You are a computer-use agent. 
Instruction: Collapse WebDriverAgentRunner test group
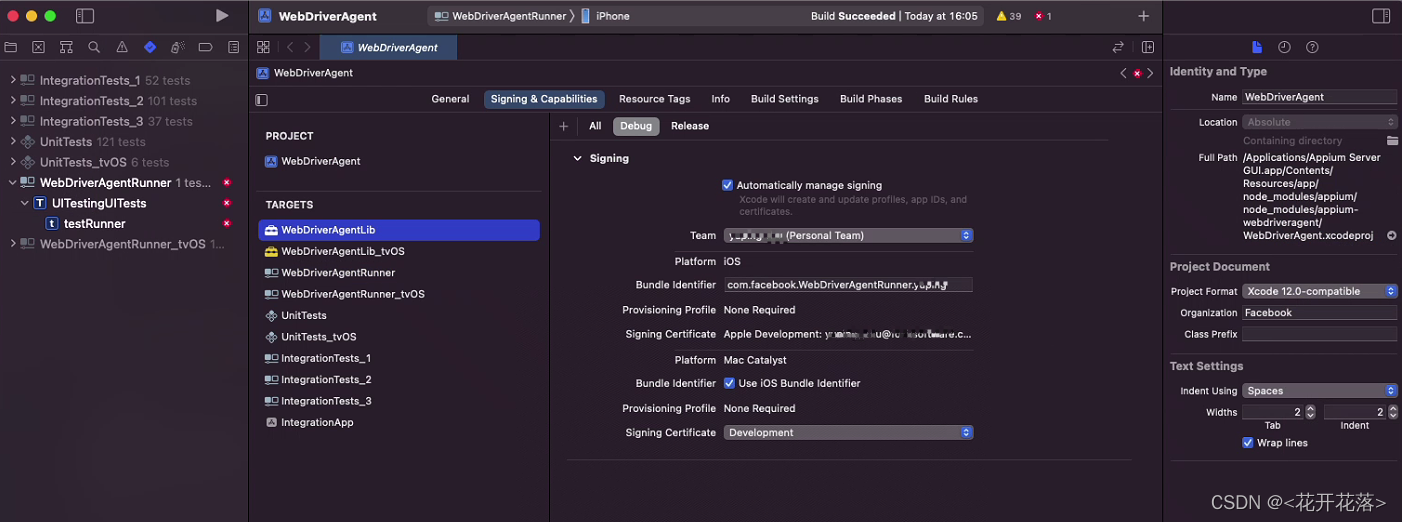tap(12, 183)
